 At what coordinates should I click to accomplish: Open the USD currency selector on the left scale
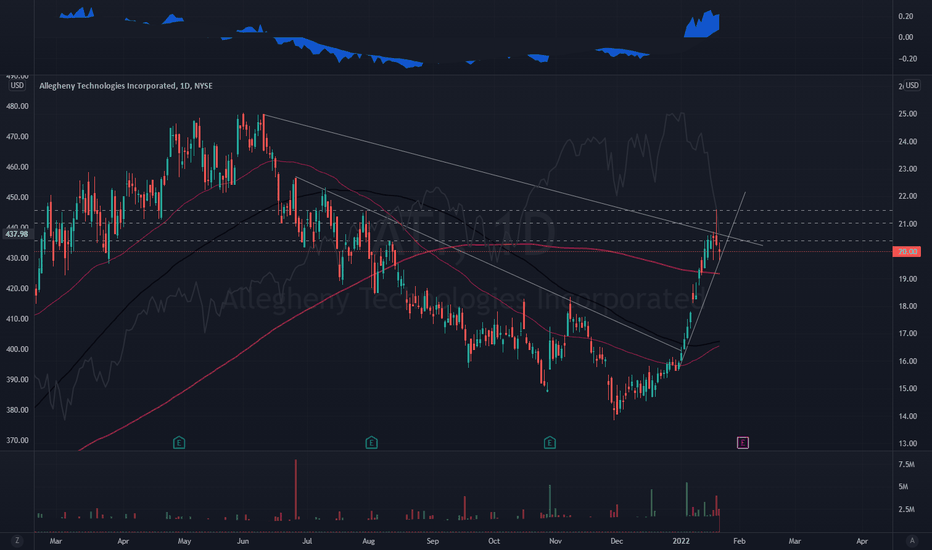17,86
